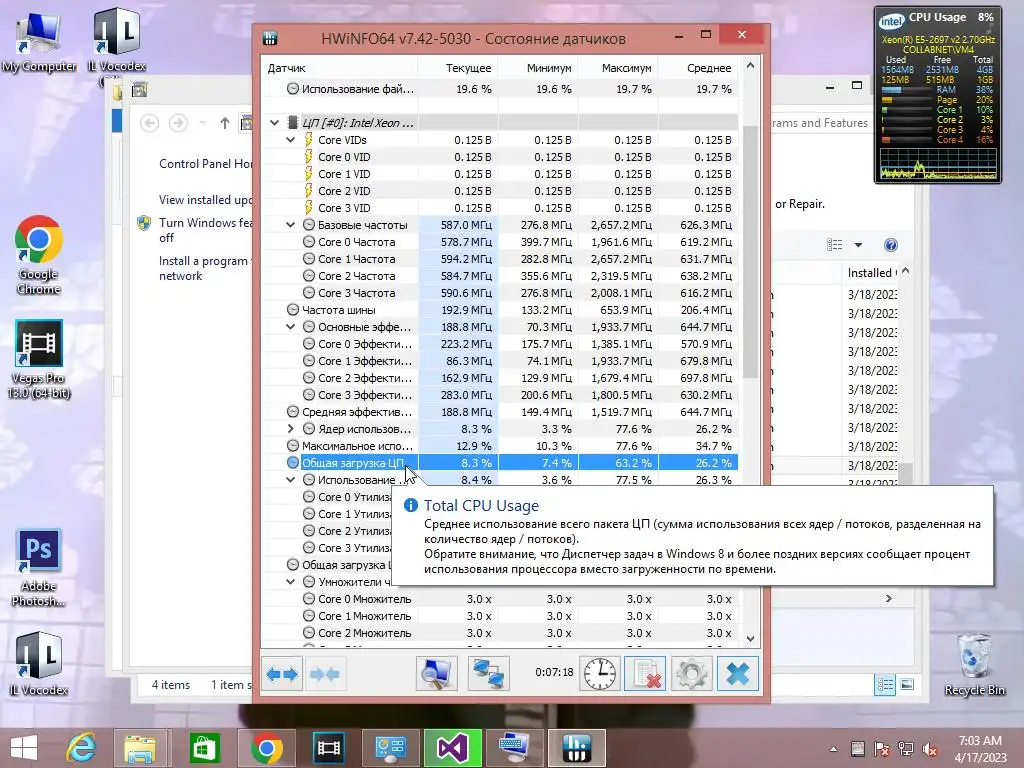Select the Максимальное испо... row
Viewport: 1024px width, 768px height.
pos(500,446)
